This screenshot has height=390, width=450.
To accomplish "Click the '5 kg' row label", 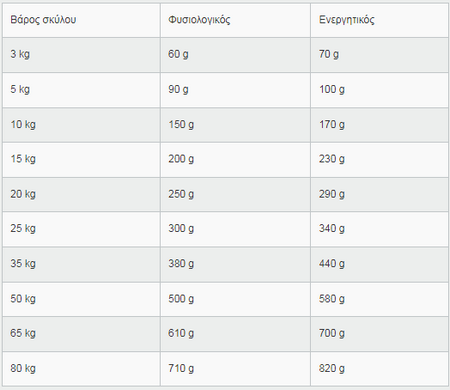I will coord(81,90).
